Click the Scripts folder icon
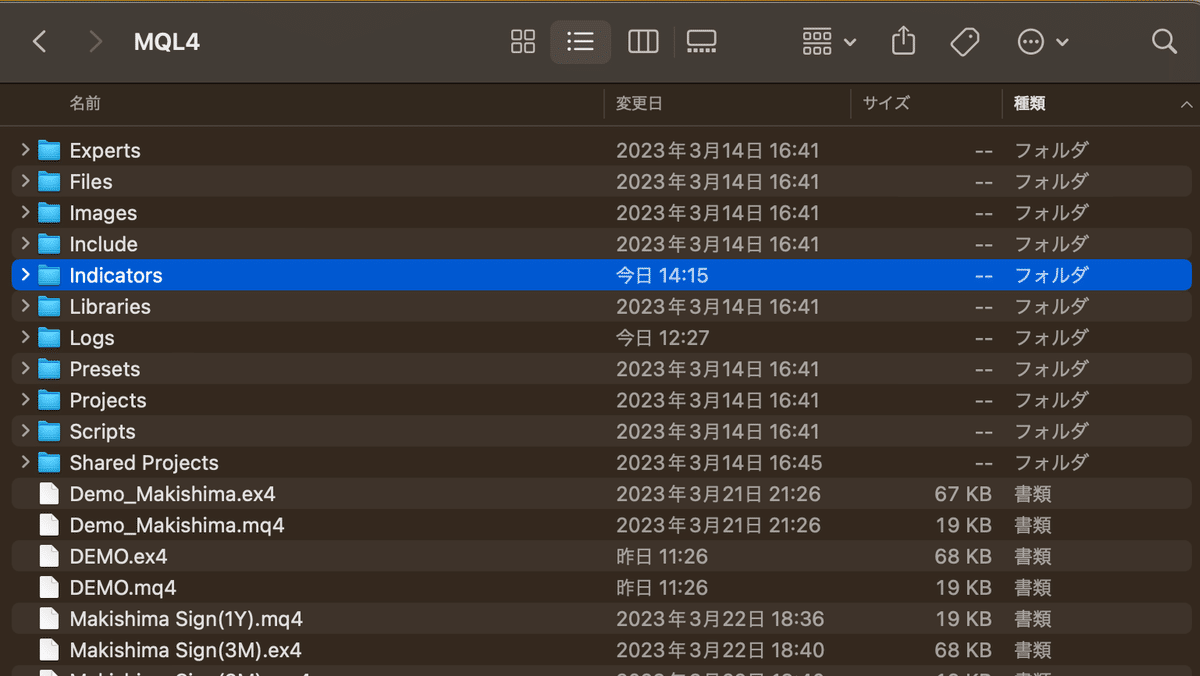This screenshot has width=1200, height=676. tap(49, 431)
